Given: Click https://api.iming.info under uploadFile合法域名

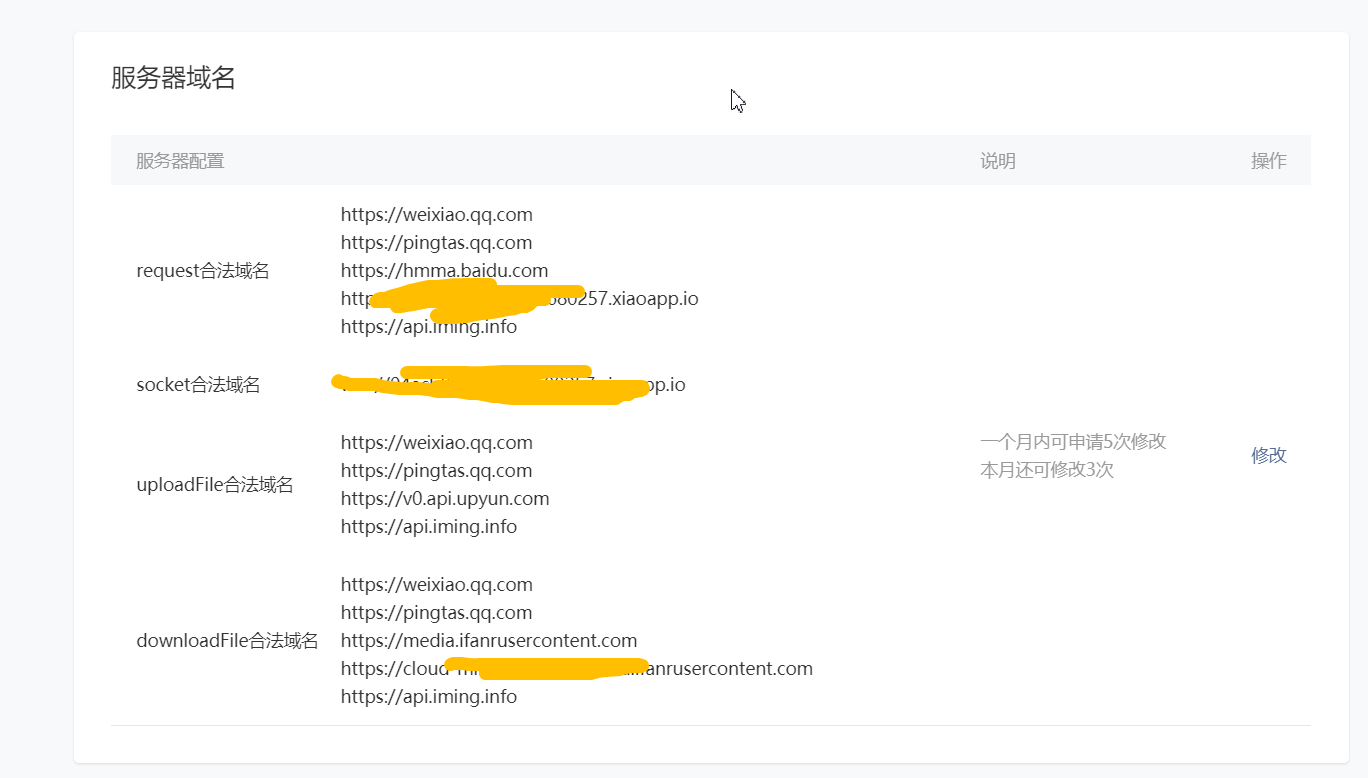Looking at the screenshot, I should click(429, 526).
